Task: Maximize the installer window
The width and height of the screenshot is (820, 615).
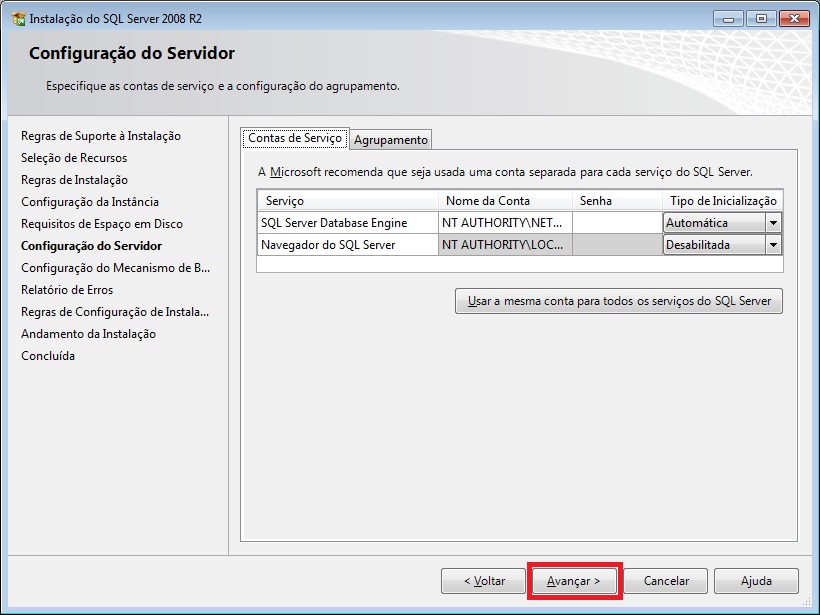Action: point(761,19)
